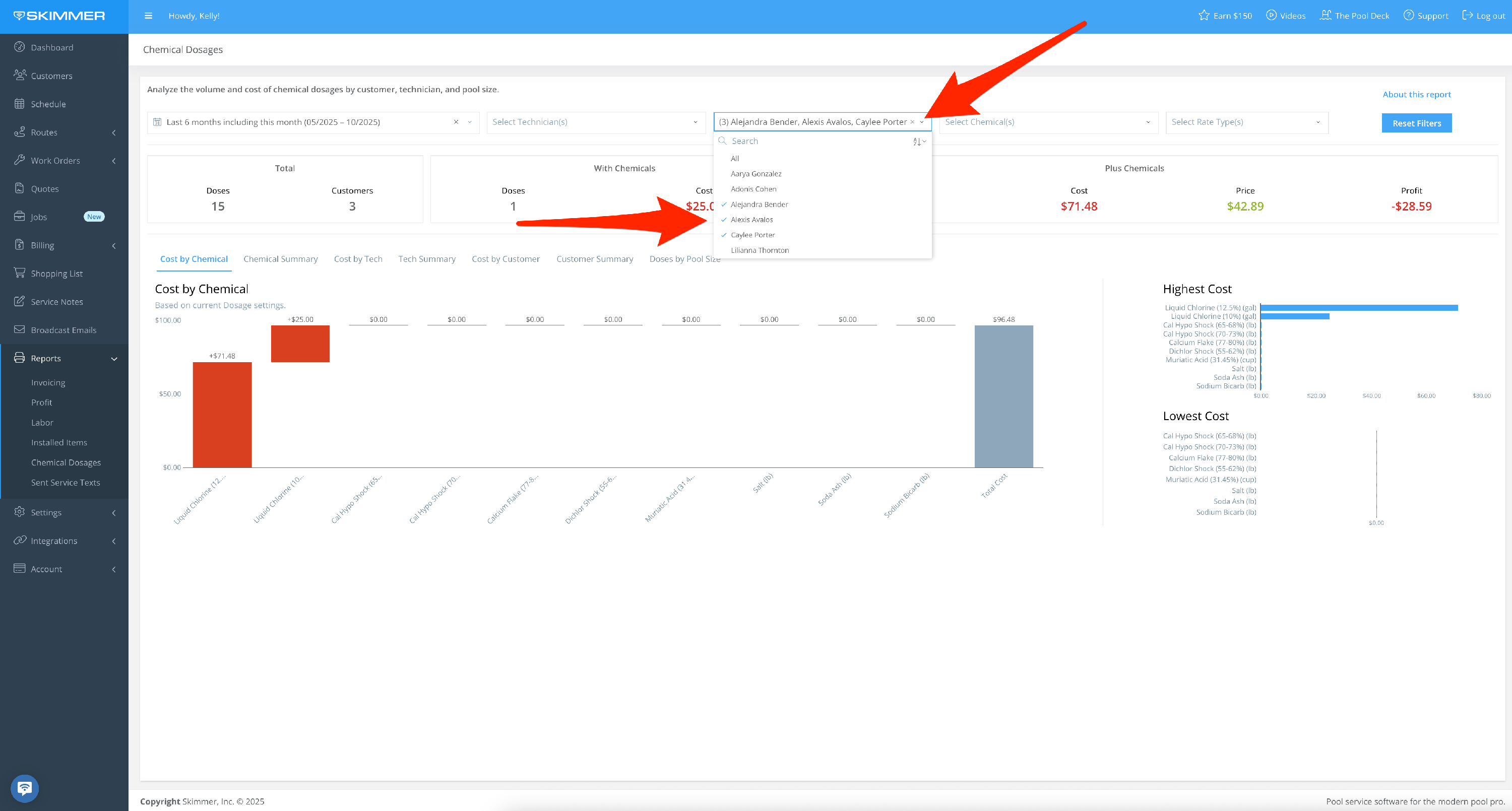The width and height of the screenshot is (1512, 811).
Task: Uncheck Alejandra Bender in customer list
Action: [759, 204]
